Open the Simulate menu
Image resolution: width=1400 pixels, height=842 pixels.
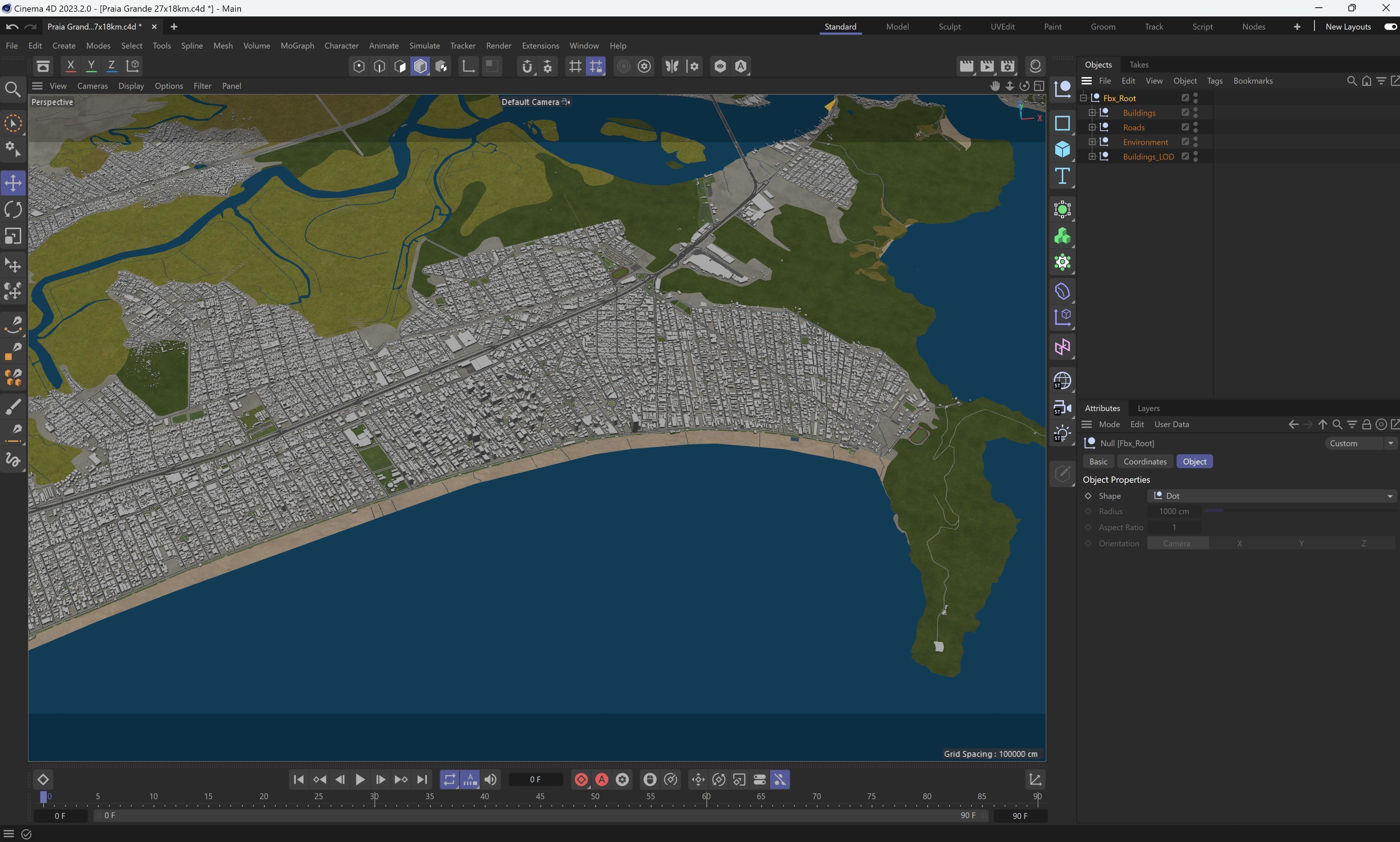tap(424, 46)
